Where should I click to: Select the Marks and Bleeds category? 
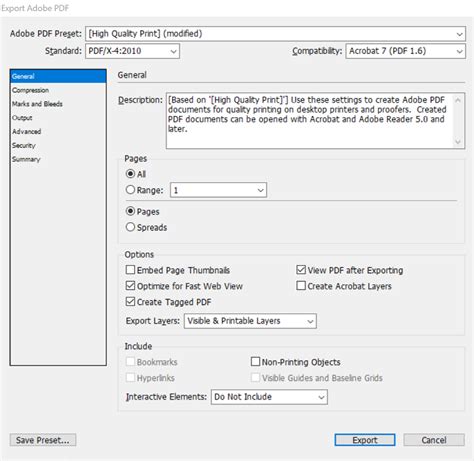(x=37, y=104)
